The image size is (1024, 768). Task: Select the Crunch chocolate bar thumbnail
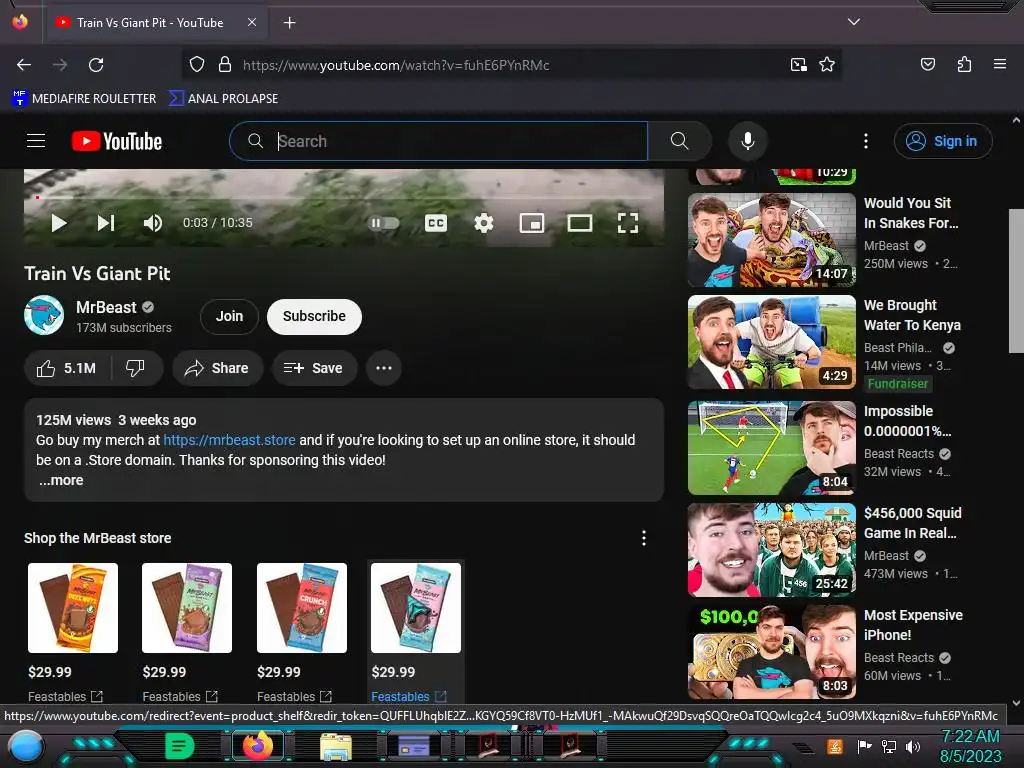(302, 608)
